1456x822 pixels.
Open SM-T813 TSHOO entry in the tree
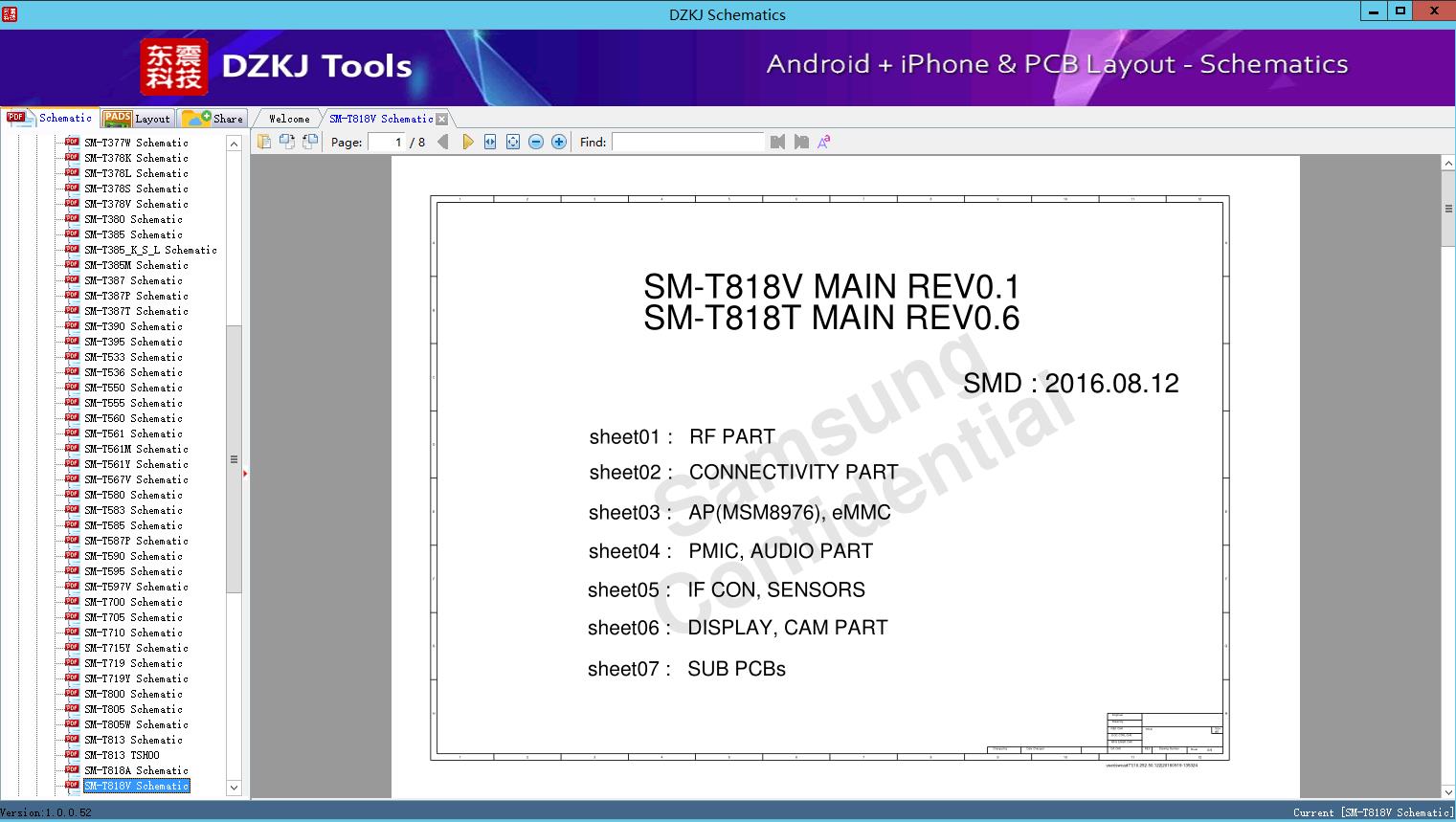[122, 755]
